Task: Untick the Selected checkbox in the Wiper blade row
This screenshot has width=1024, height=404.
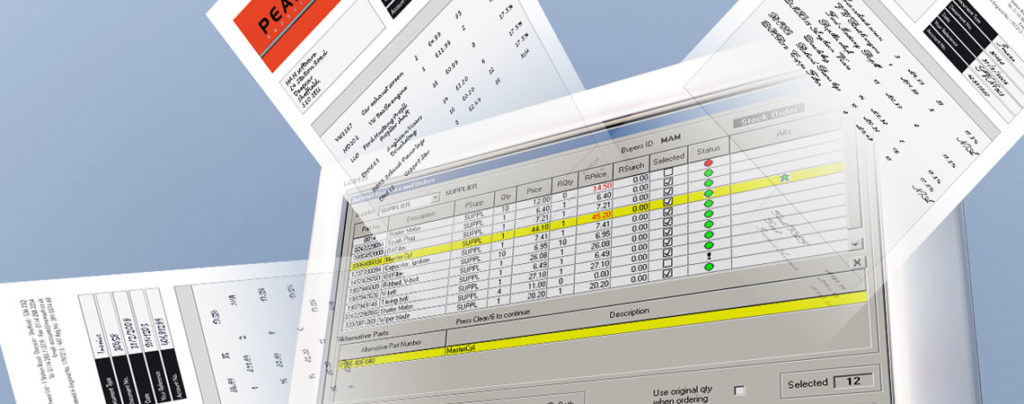Action: coord(668,272)
